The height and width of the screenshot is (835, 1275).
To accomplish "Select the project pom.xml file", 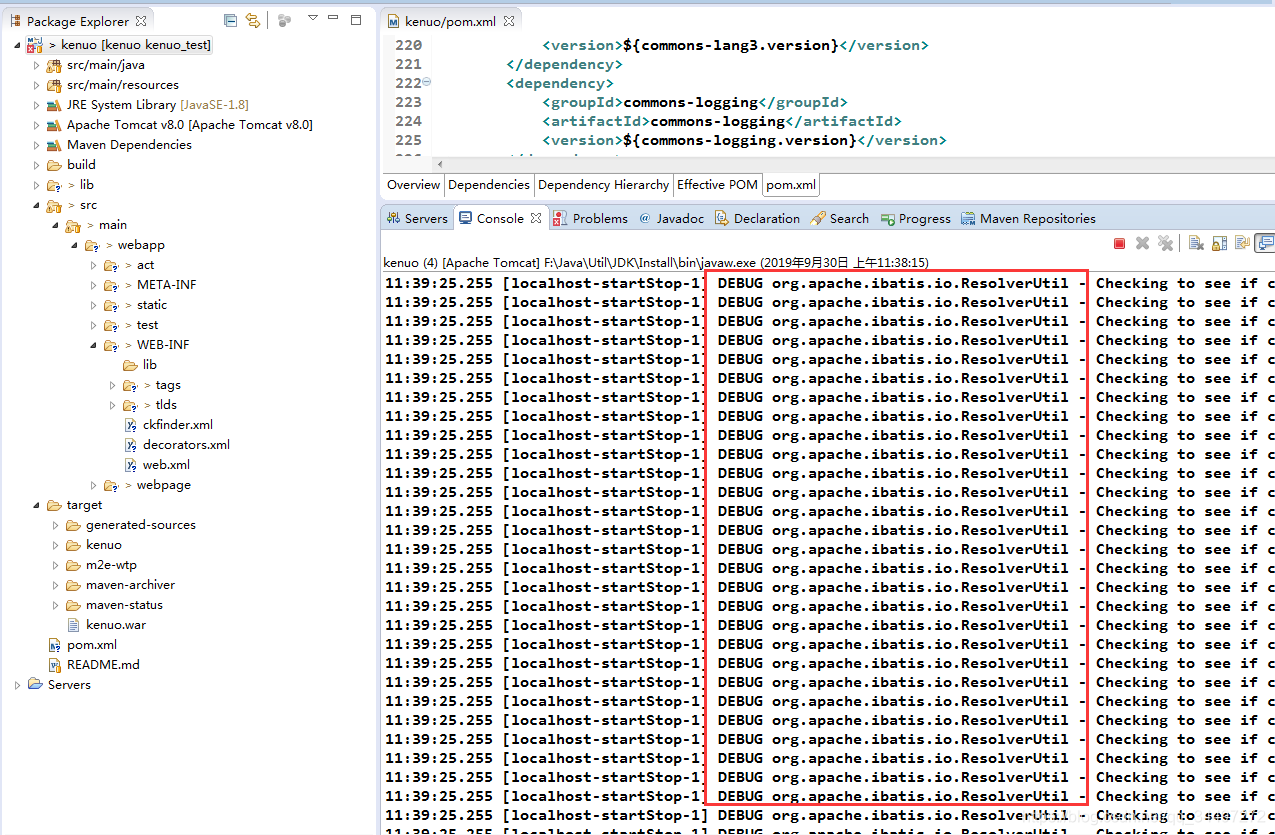I will point(92,645).
